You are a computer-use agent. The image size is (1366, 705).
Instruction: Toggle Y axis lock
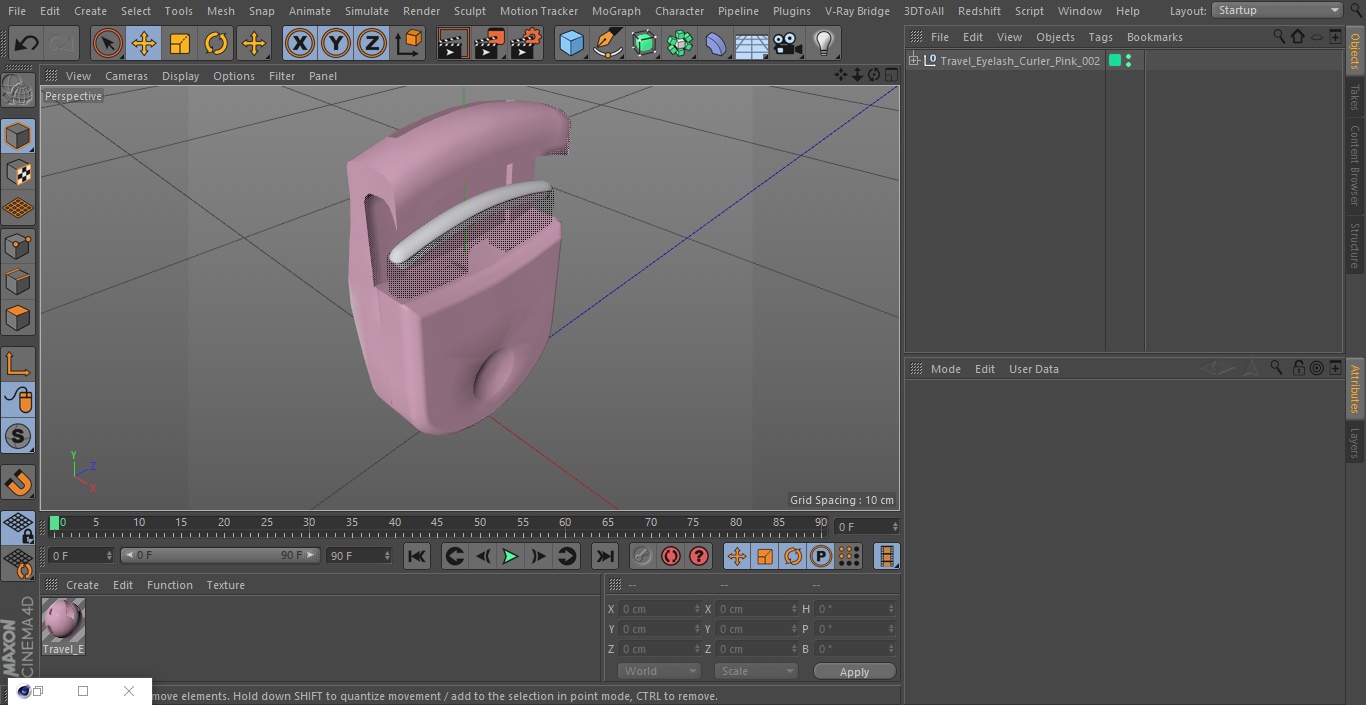(x=335, y=43)
